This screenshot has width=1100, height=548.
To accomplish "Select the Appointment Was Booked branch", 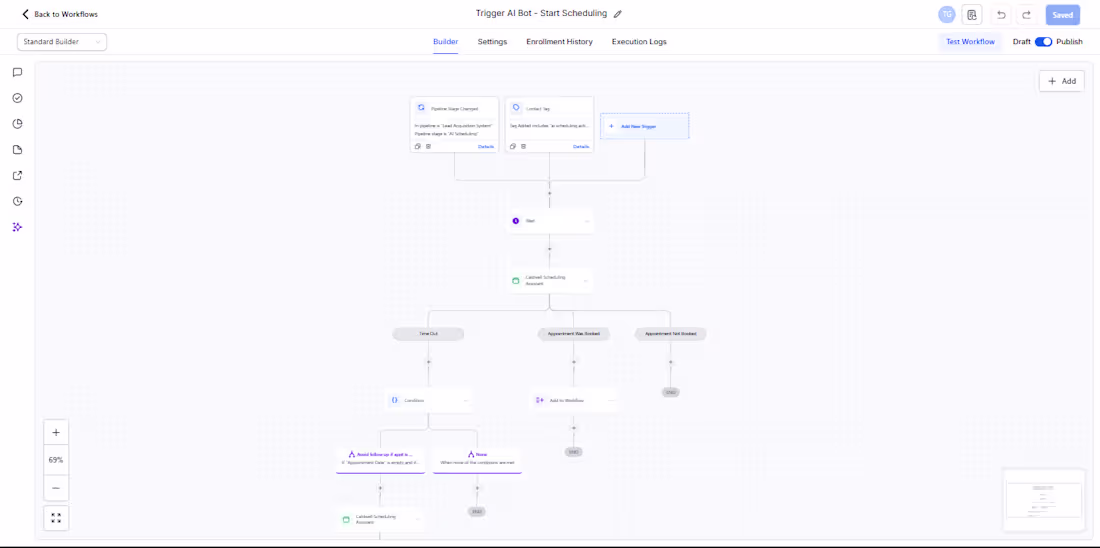I will (574, 334).
